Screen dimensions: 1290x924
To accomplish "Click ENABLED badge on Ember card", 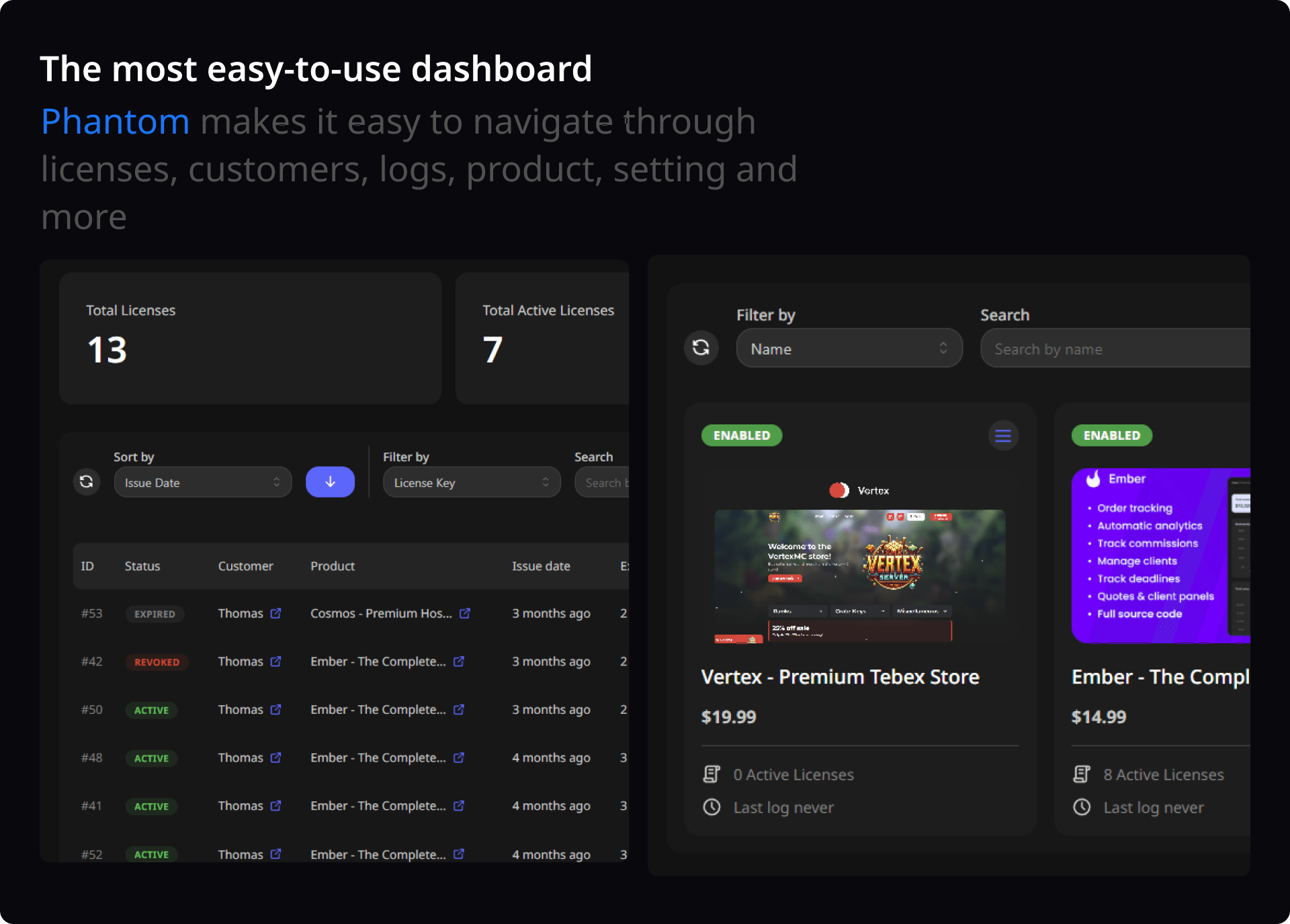I will click(x=1111, y=435).
